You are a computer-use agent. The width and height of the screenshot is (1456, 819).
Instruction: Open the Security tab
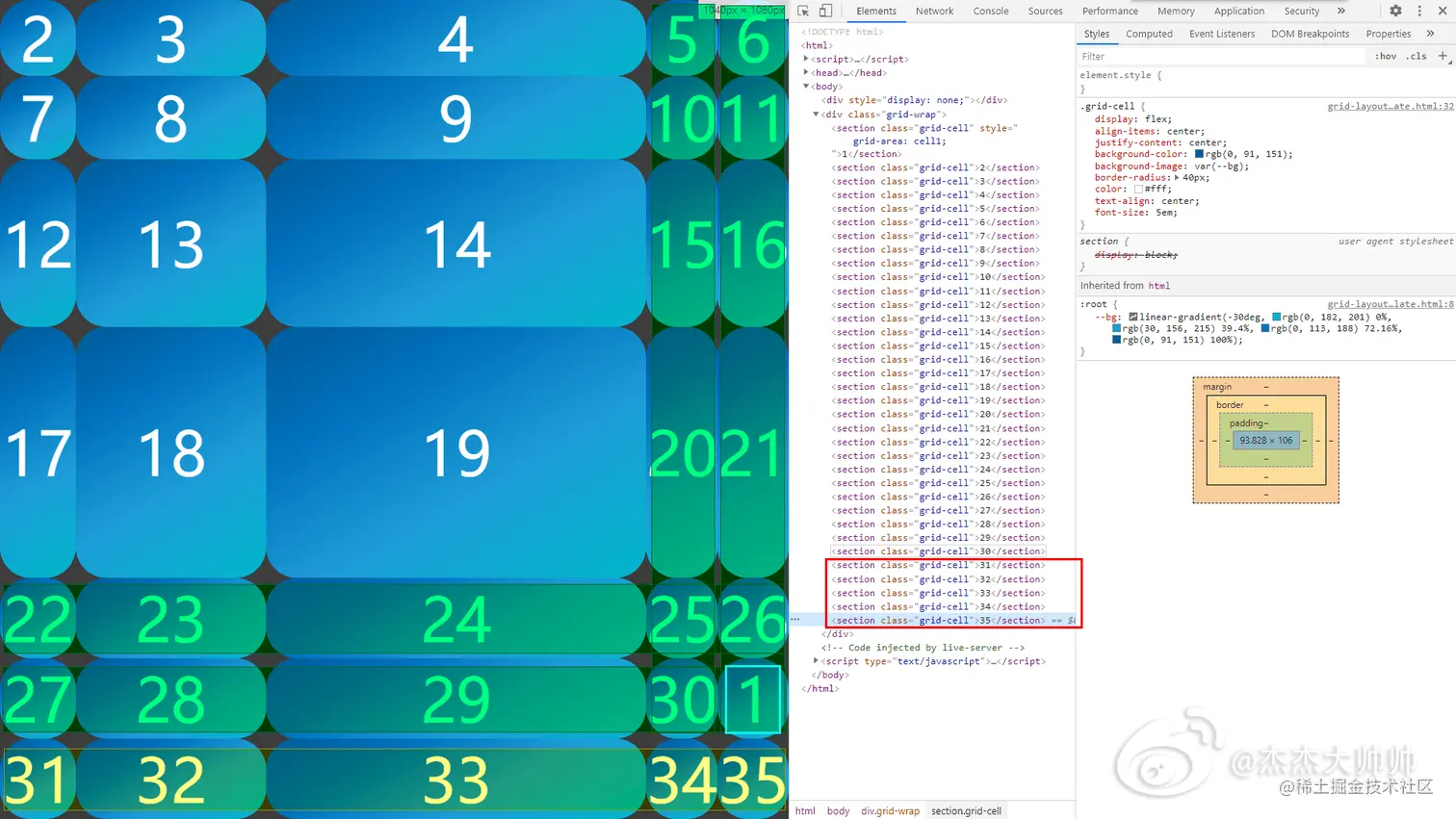(x=1302, y=12)
